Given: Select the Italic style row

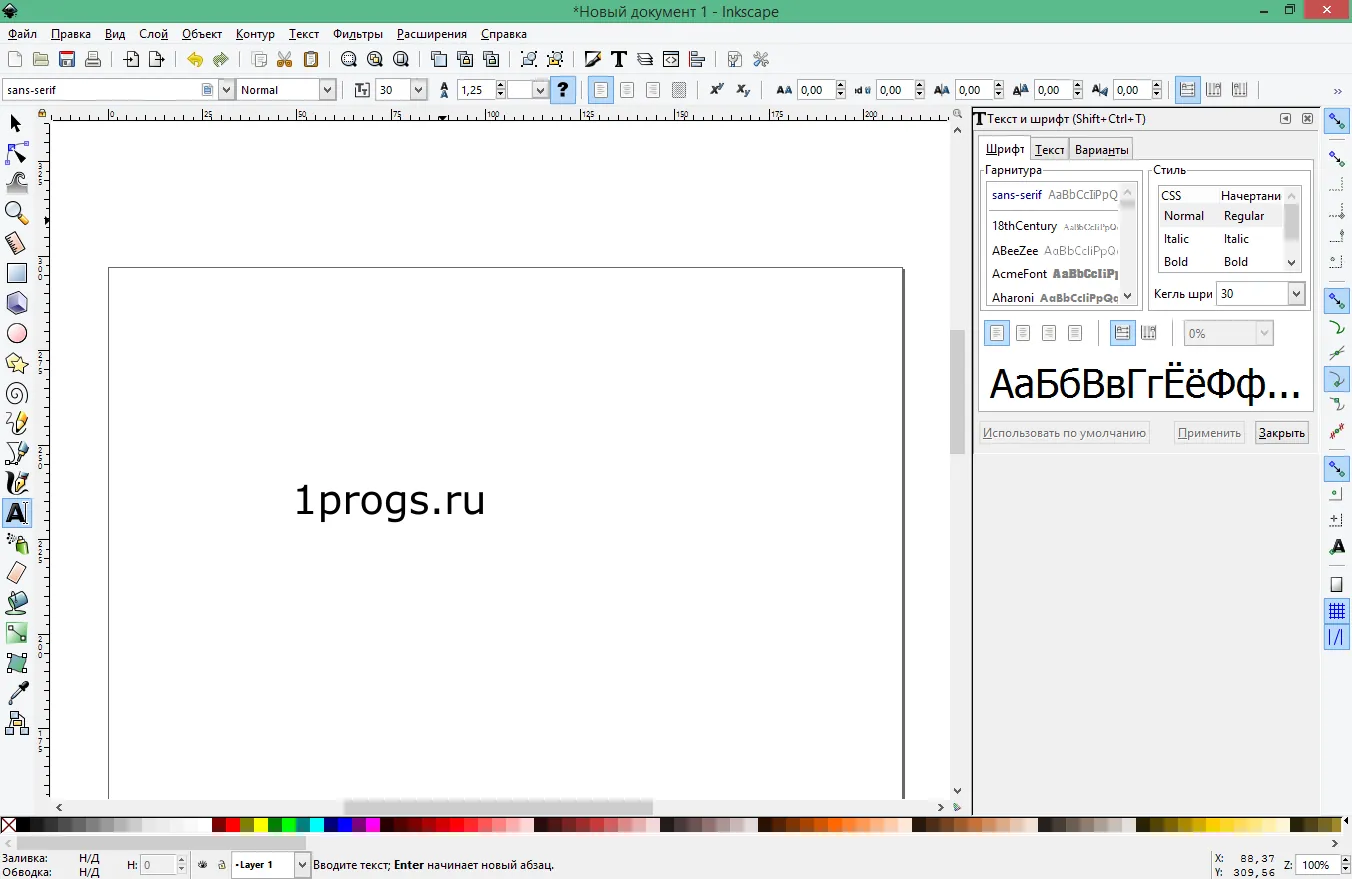Looking at the screenshot, I should point(1221,239).
